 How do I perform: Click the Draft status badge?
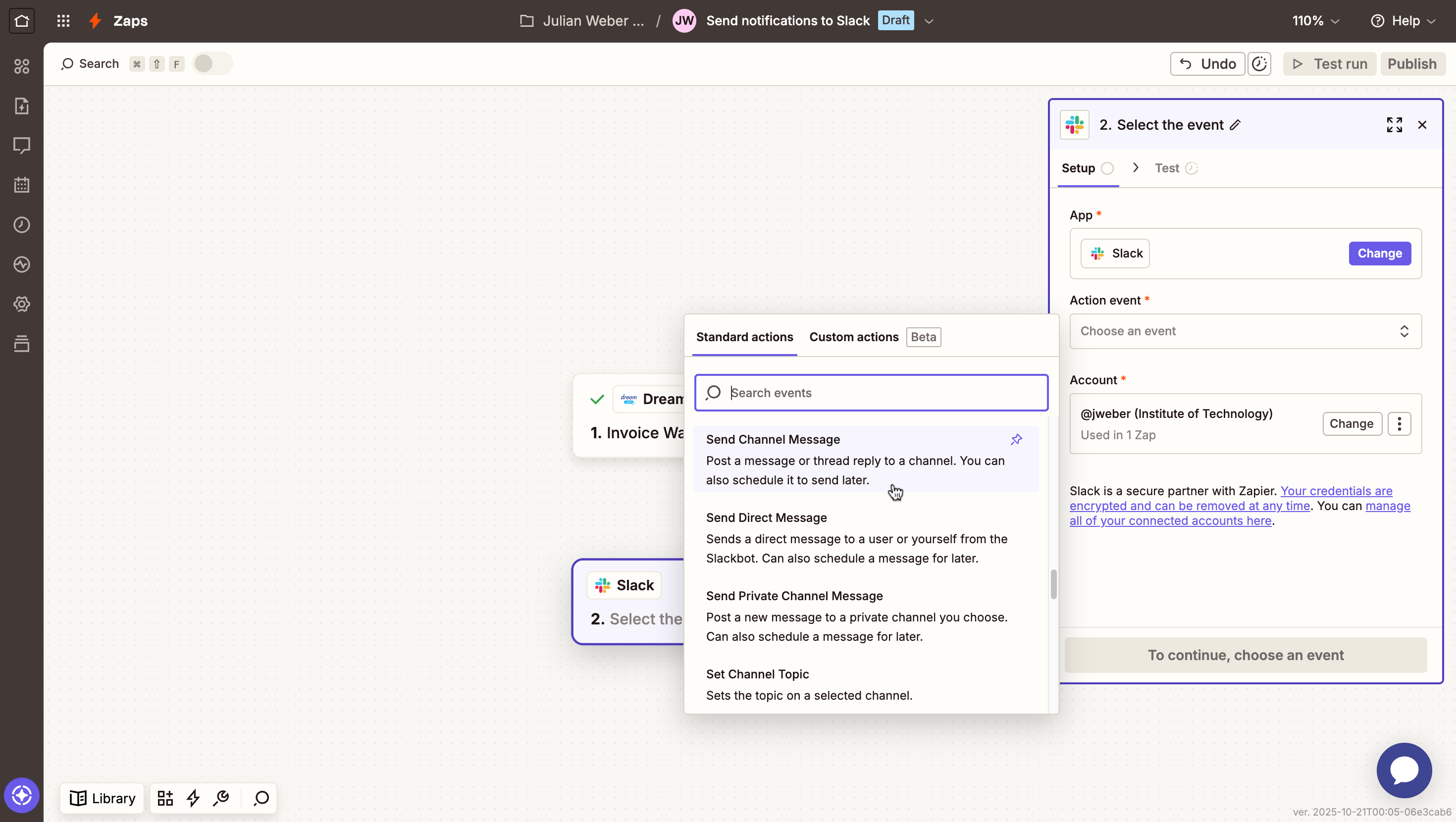pos(895,20)
